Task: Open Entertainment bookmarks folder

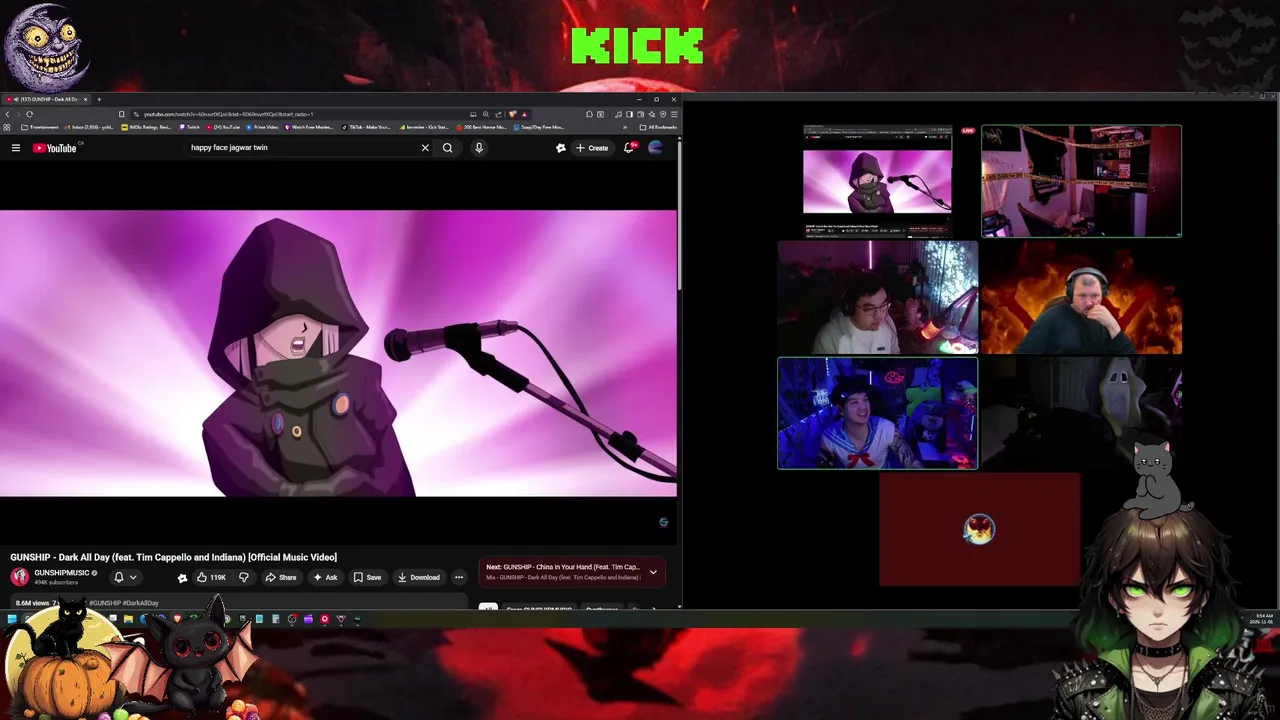Action: click(x=39, y=127)
